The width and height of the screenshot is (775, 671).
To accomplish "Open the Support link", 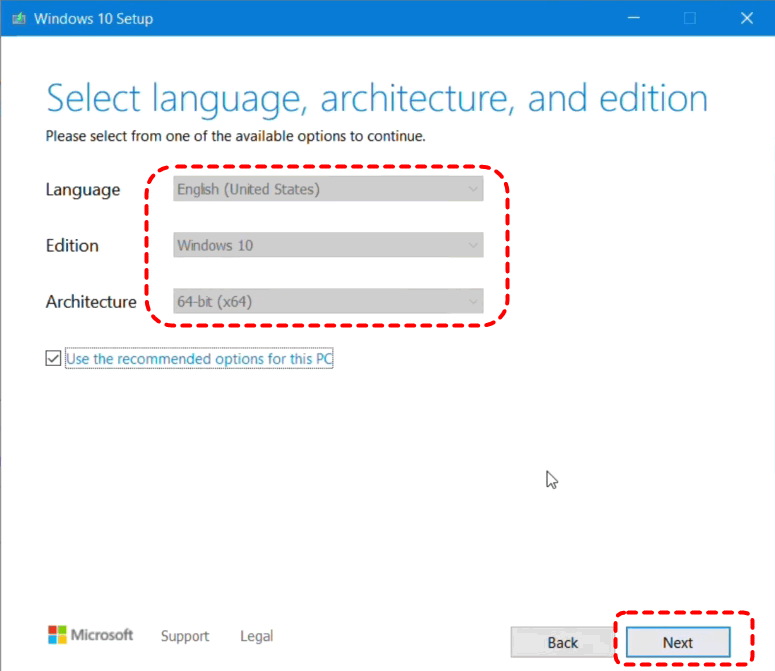I will click(x=185, y=636).
